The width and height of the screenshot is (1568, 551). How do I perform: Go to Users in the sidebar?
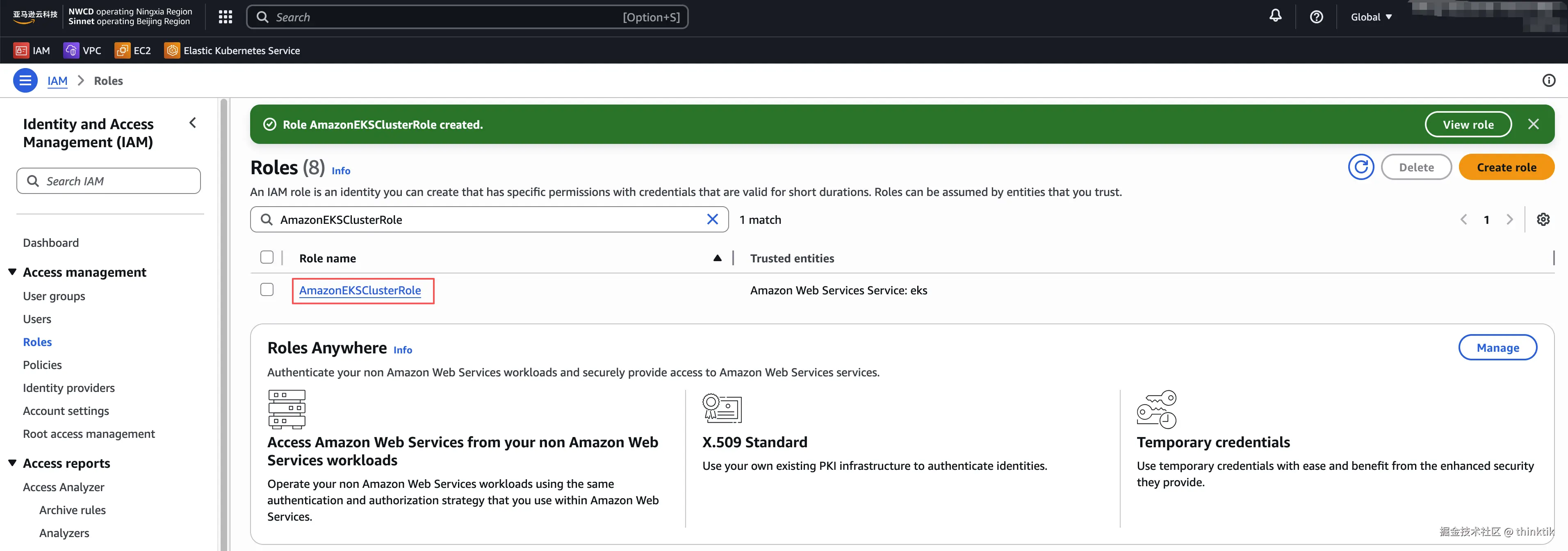[37, 319]
